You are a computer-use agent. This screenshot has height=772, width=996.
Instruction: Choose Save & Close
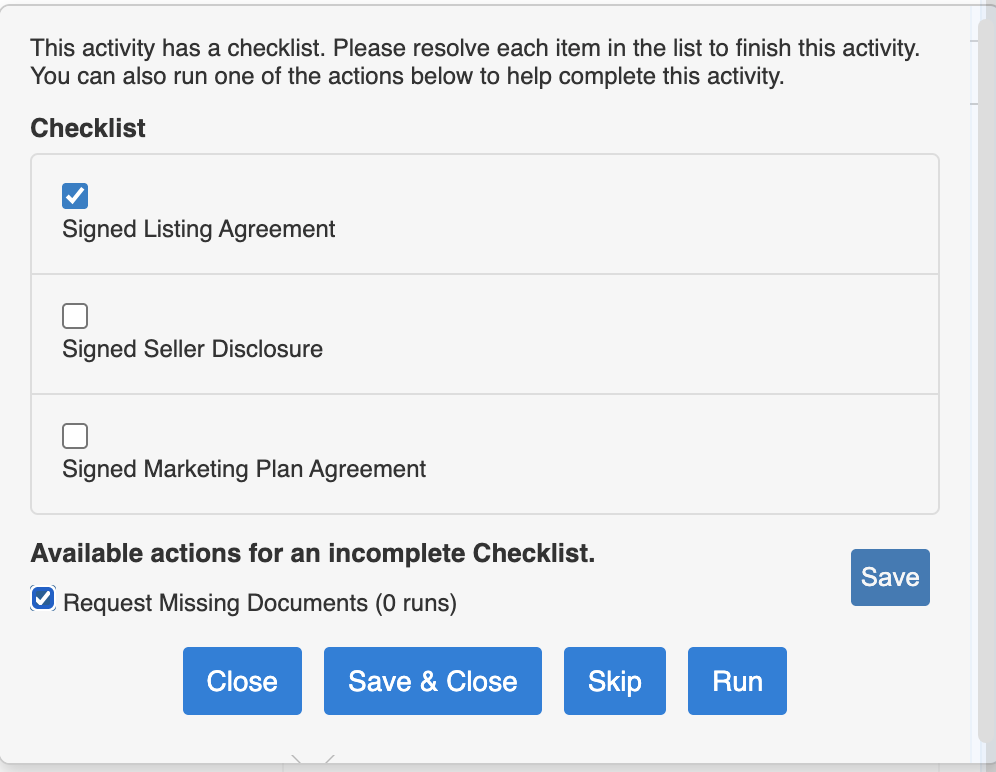[432, 681]
